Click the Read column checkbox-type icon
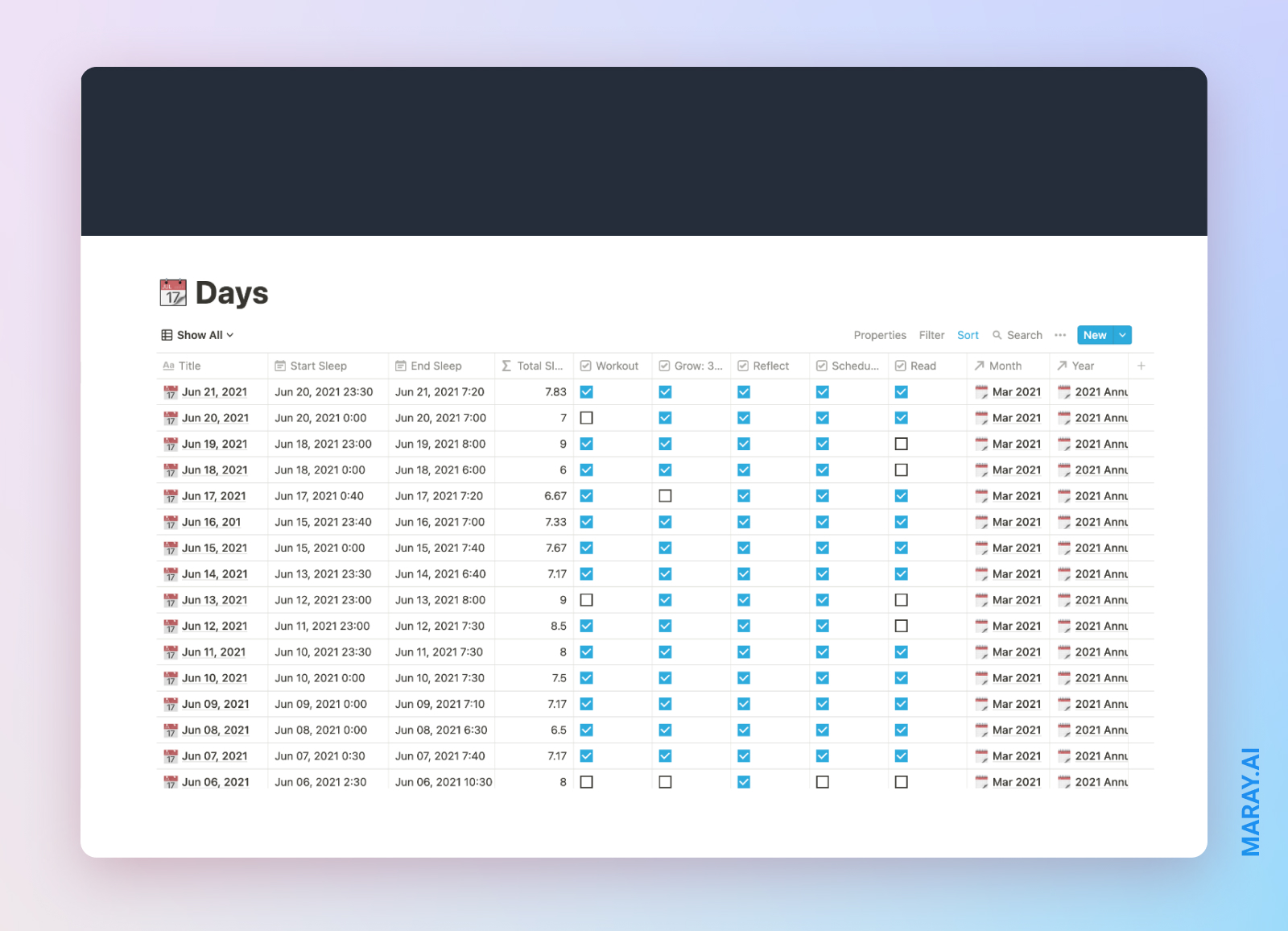The image size is (1288, 931). 901,366
